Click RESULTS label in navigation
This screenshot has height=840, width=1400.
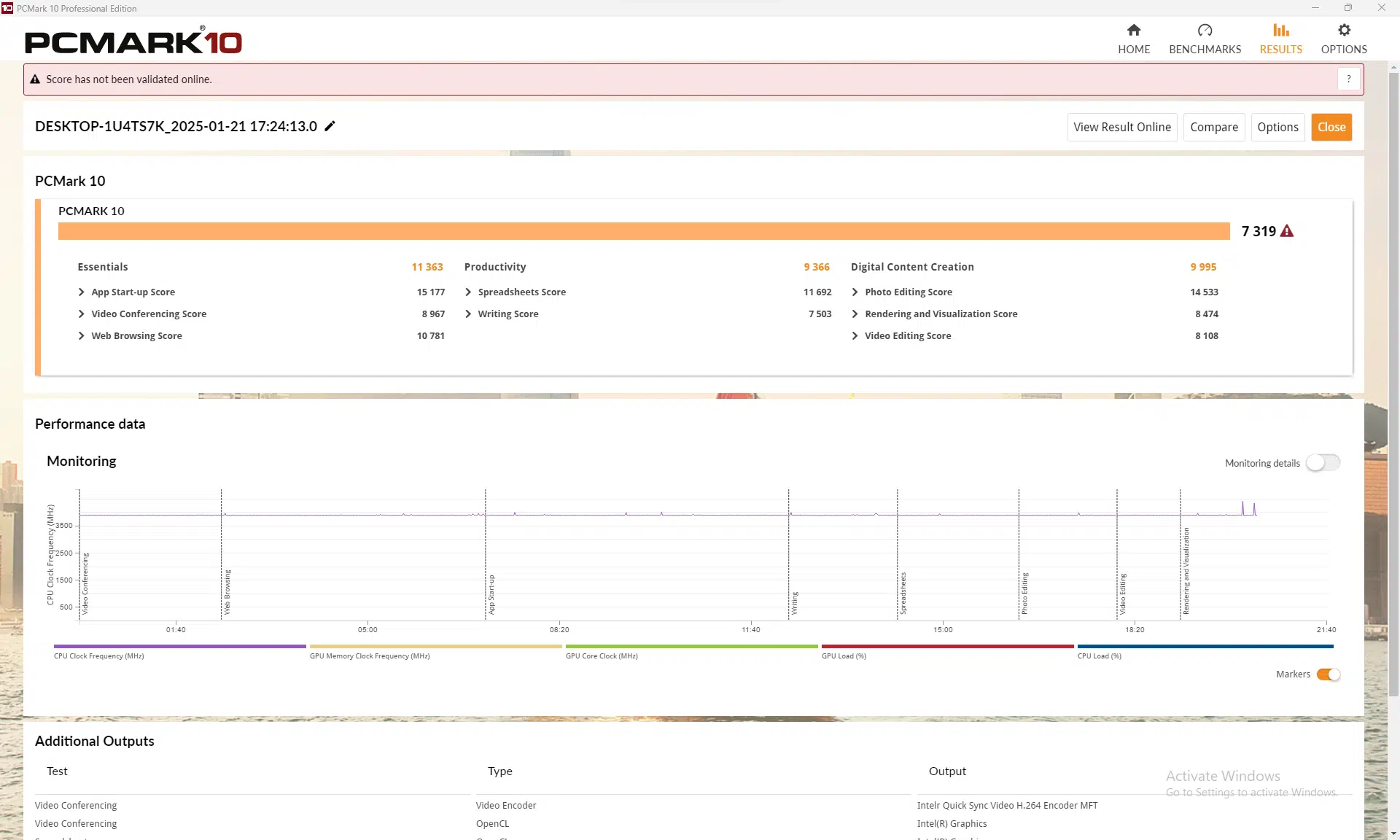(x=1280, y=50)
